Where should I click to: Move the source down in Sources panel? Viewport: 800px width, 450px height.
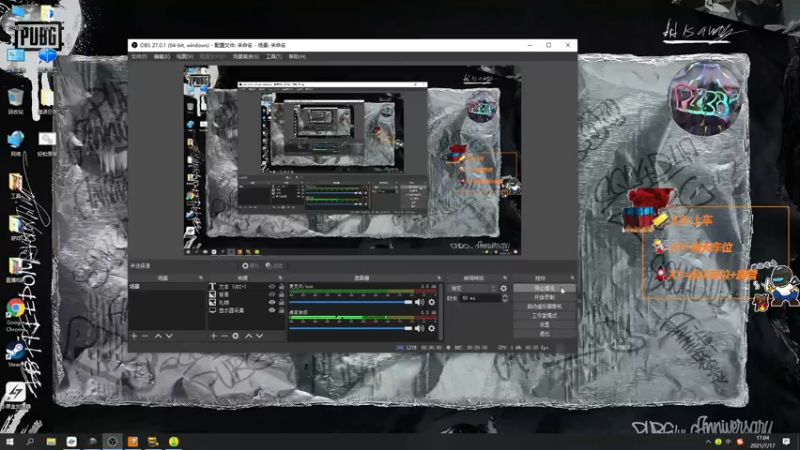(x=259, y=336)
